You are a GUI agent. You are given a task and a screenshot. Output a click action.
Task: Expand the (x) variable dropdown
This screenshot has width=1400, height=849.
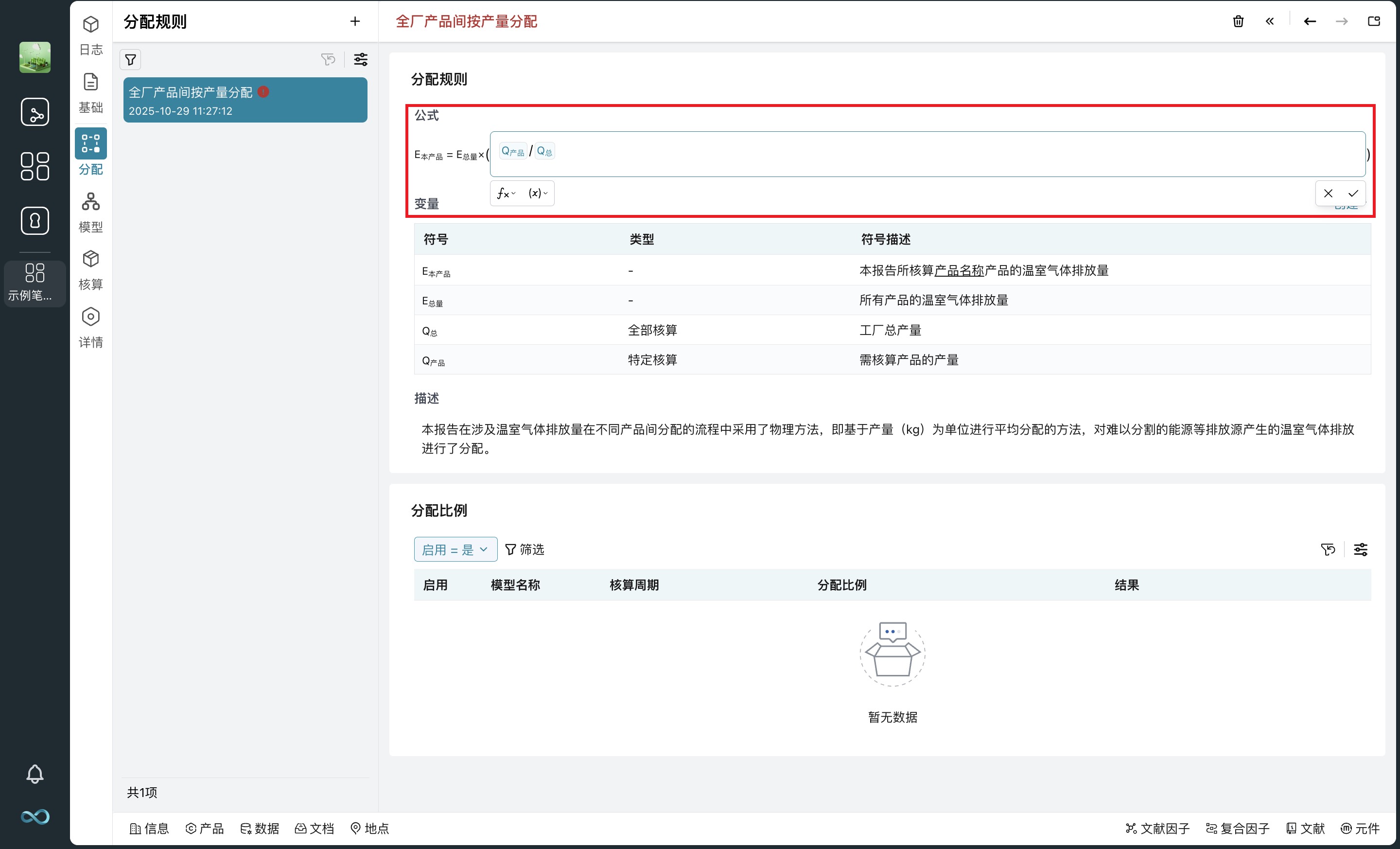538,193
